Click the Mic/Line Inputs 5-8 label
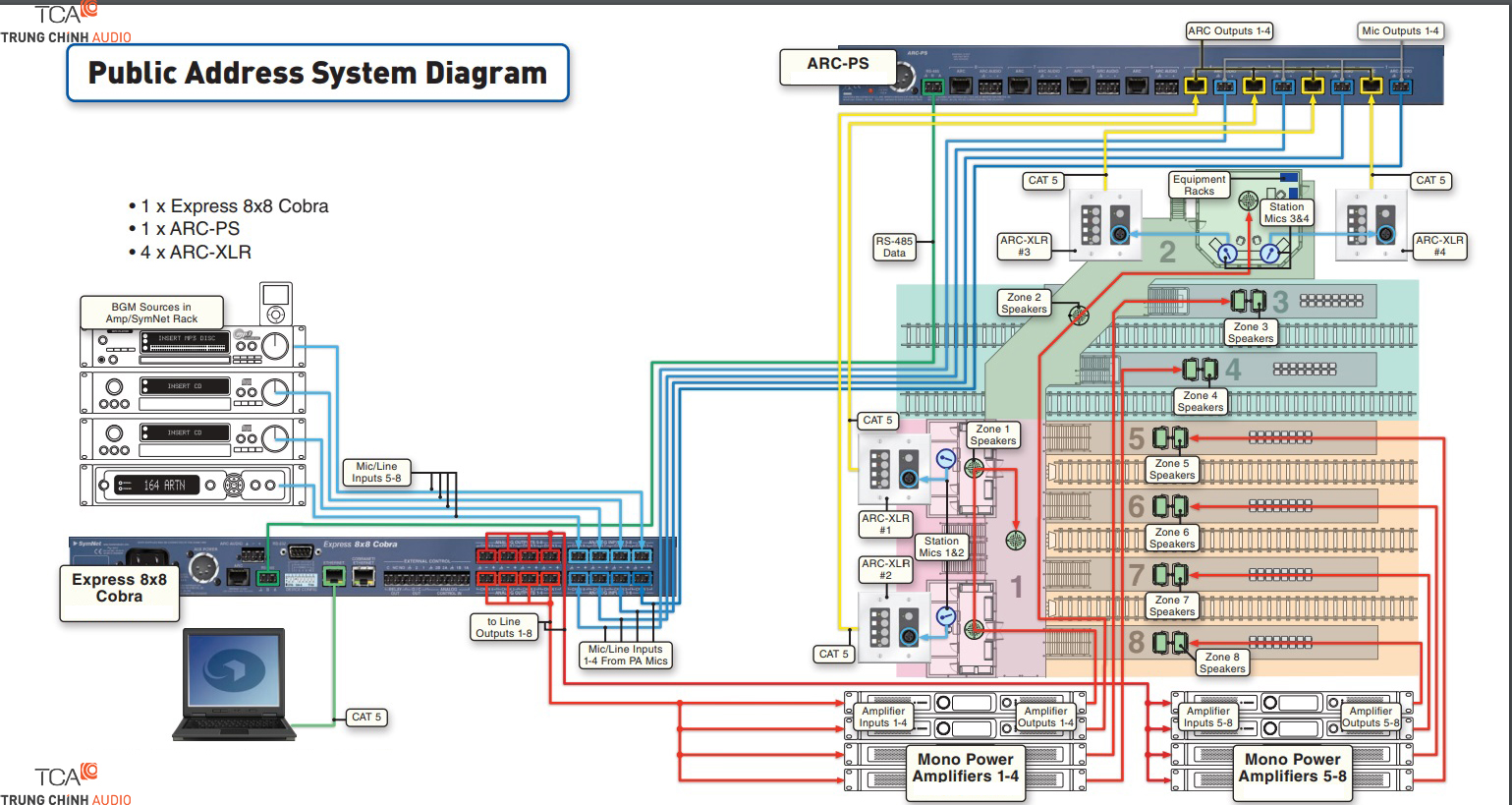This screenshot has width=1512, height=805. (x=376, y=472)
